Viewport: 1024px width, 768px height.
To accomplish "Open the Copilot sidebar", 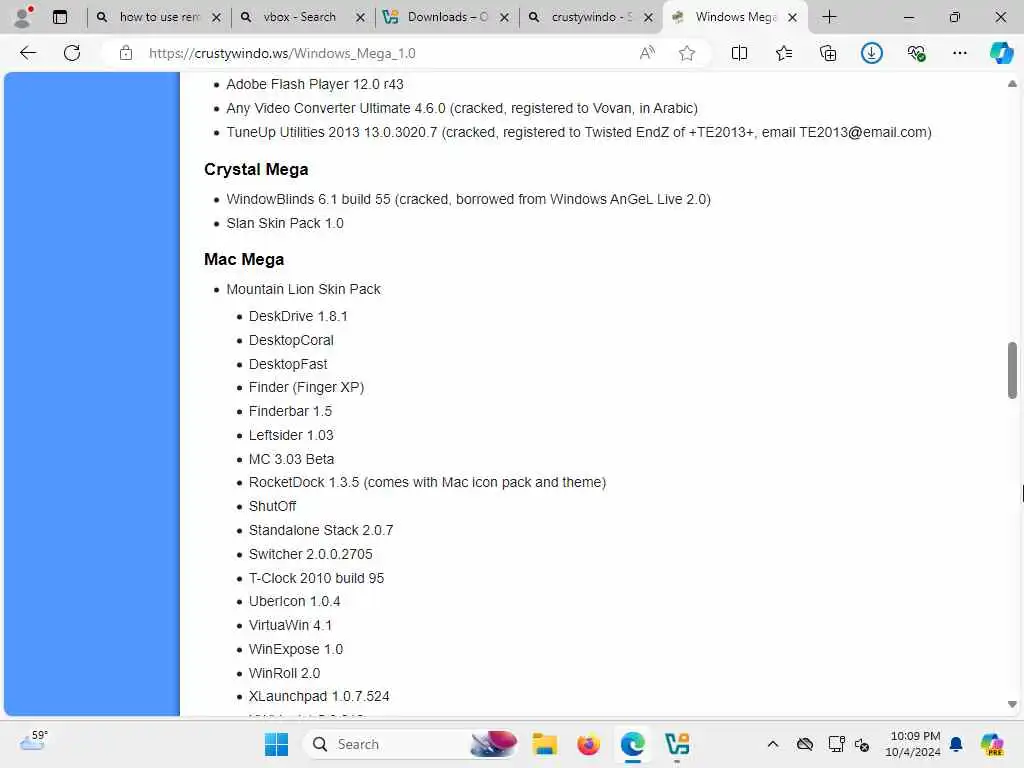I will (x=1001, y=53).
